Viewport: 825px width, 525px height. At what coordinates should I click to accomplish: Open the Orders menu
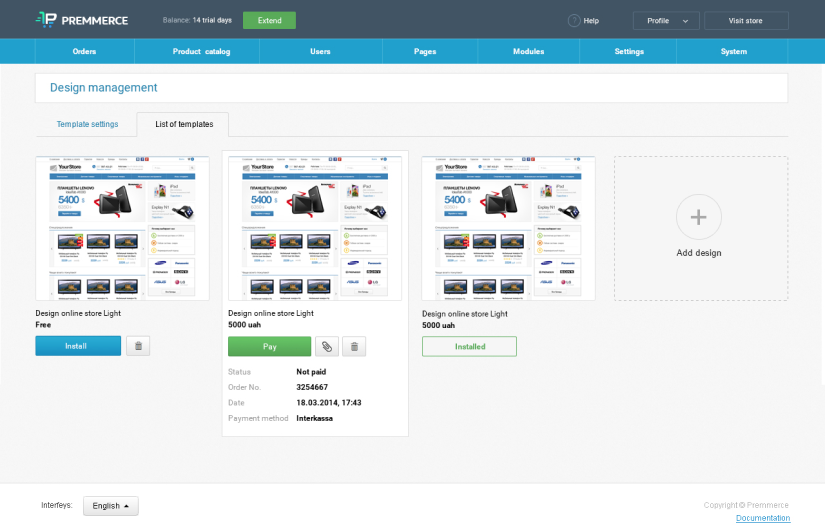(84, 51)
